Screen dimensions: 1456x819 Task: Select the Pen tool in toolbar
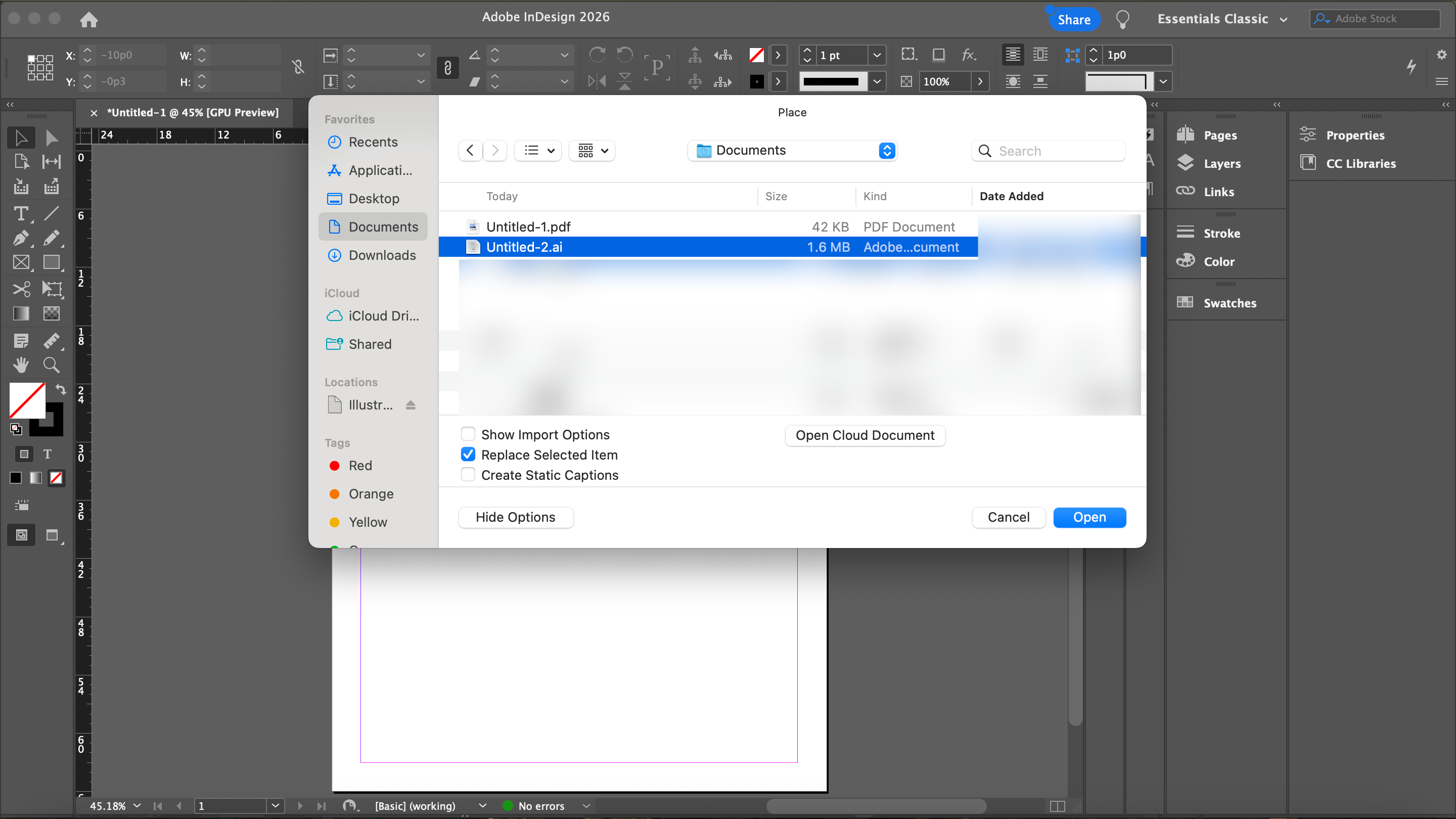coord(21,238)
